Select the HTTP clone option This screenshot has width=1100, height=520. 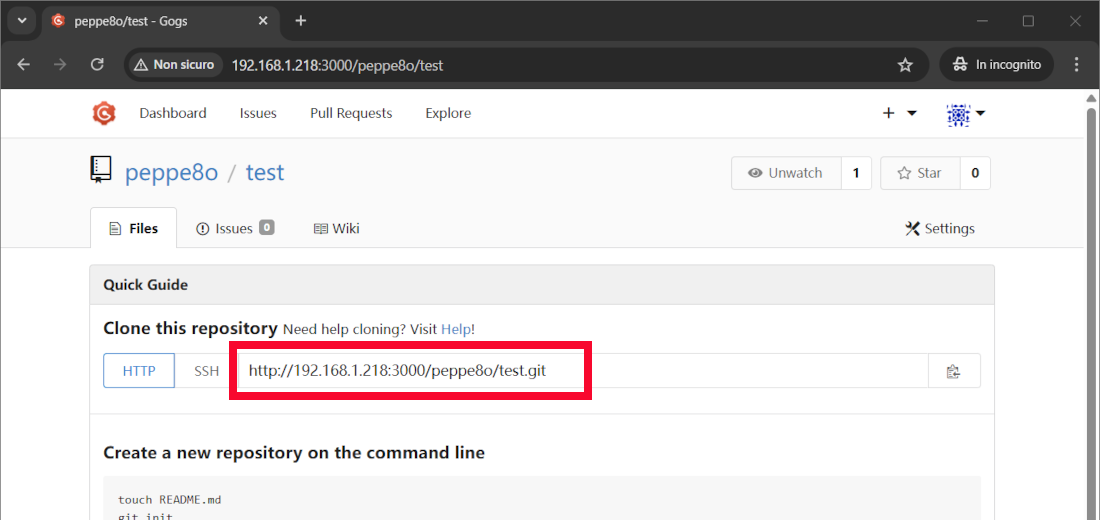tap(139, 371)
